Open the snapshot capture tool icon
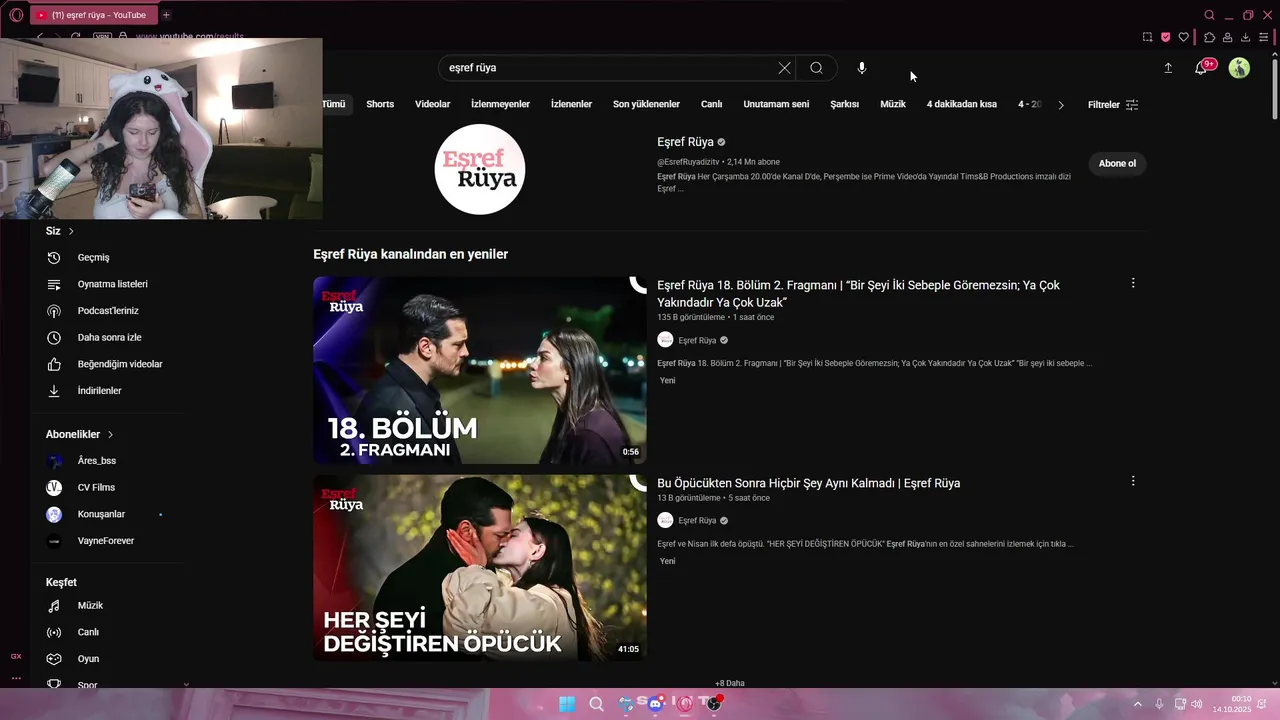The height and width of the screenshot is (720, 1280). pos(1147,37)
